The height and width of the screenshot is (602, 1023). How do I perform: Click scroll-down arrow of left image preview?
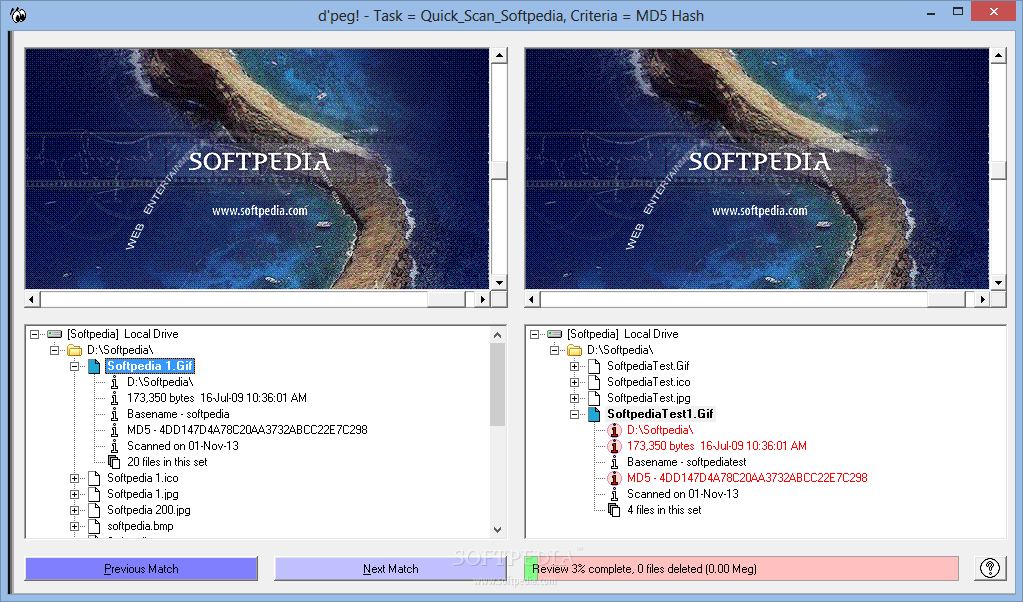click(499, 282)
